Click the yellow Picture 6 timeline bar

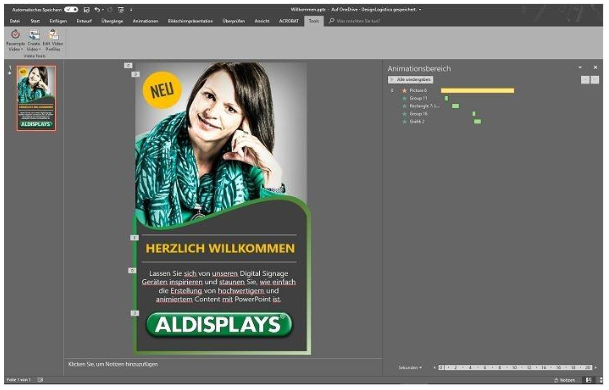coord(477,91)
